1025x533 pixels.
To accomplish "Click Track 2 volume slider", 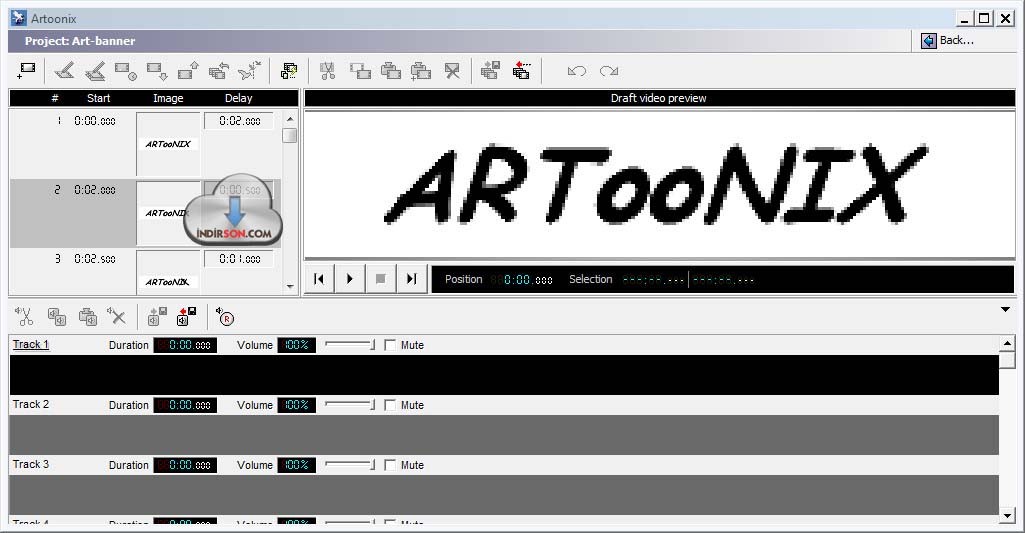I will (350, 405).
